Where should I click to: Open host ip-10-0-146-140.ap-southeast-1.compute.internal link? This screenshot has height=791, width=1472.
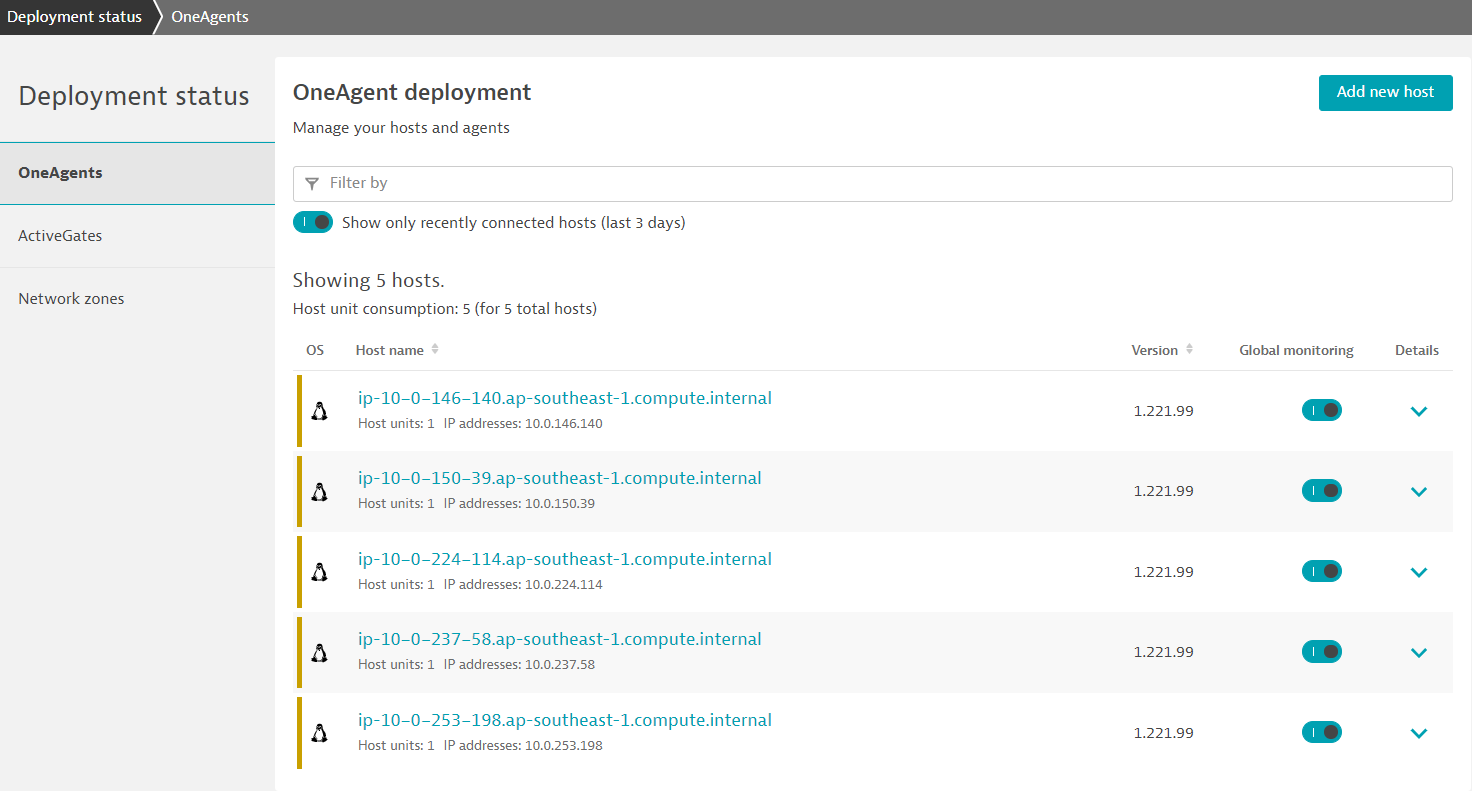[x=565, y=398]
